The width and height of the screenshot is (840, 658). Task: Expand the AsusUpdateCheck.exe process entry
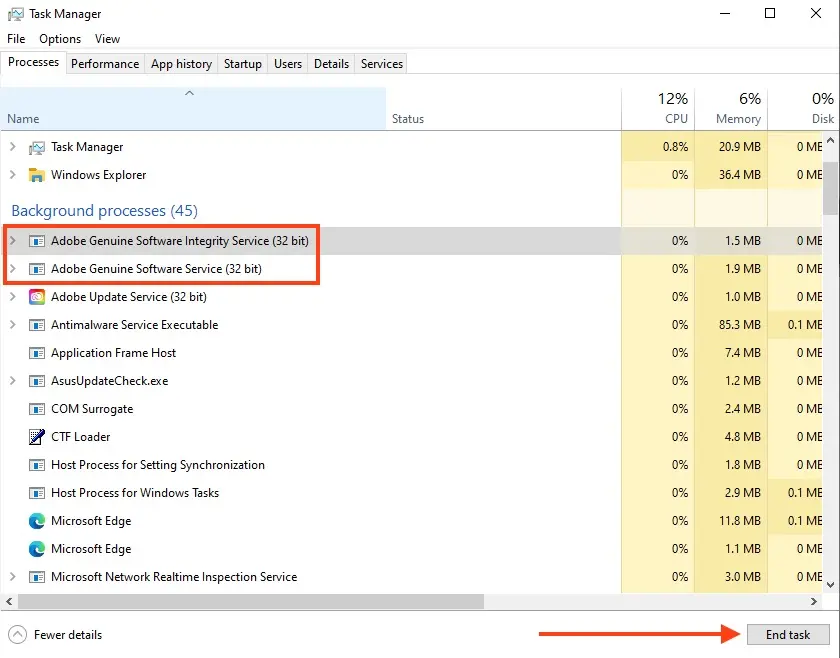13,381
